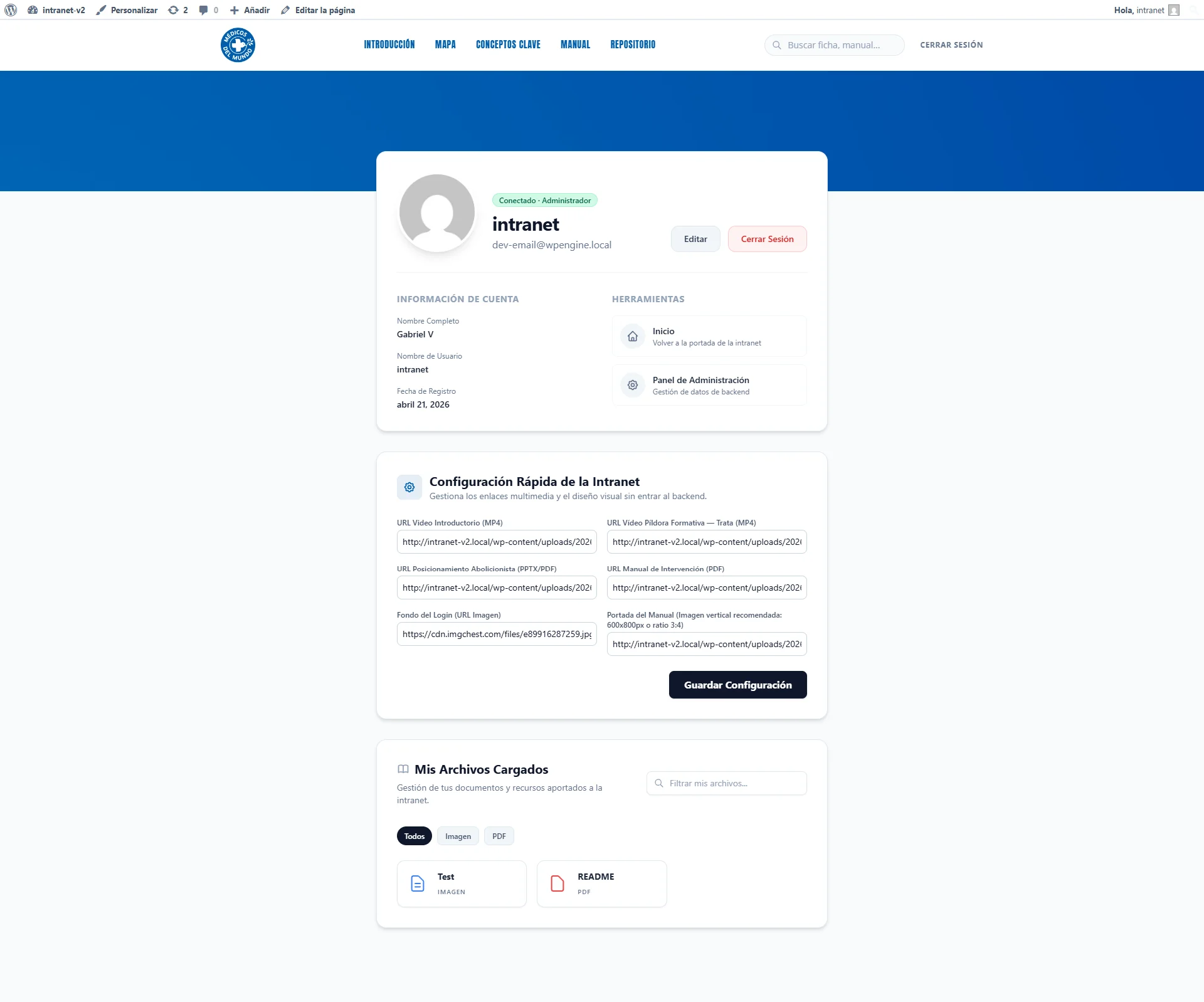The width and height of the screenshot is (1204, 1002).
Task: Click the URL Vídeo Píldora Formativa field
Action: click(x=707, y=542)
